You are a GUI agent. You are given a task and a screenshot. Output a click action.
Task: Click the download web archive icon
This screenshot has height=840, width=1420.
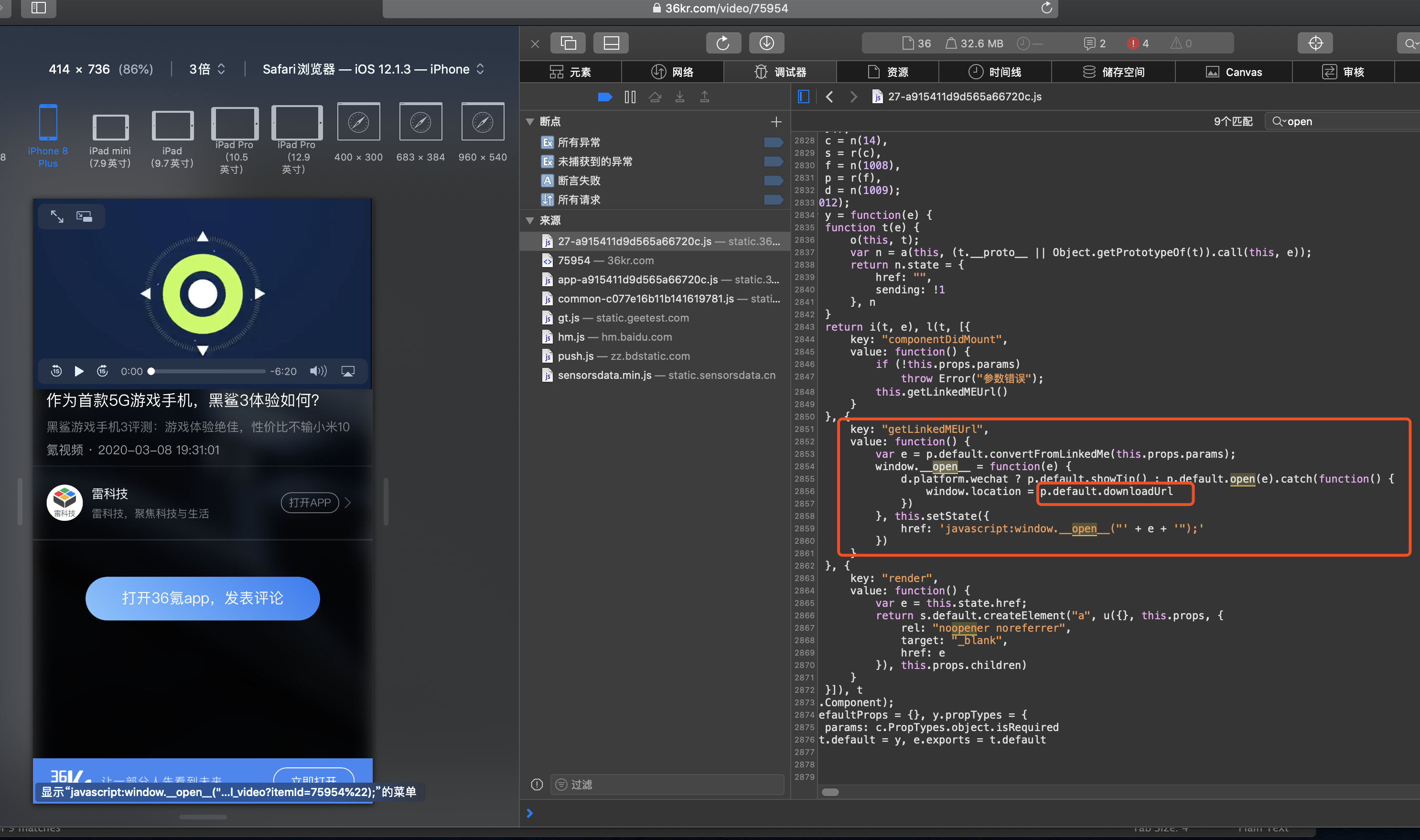coord(766,43)
